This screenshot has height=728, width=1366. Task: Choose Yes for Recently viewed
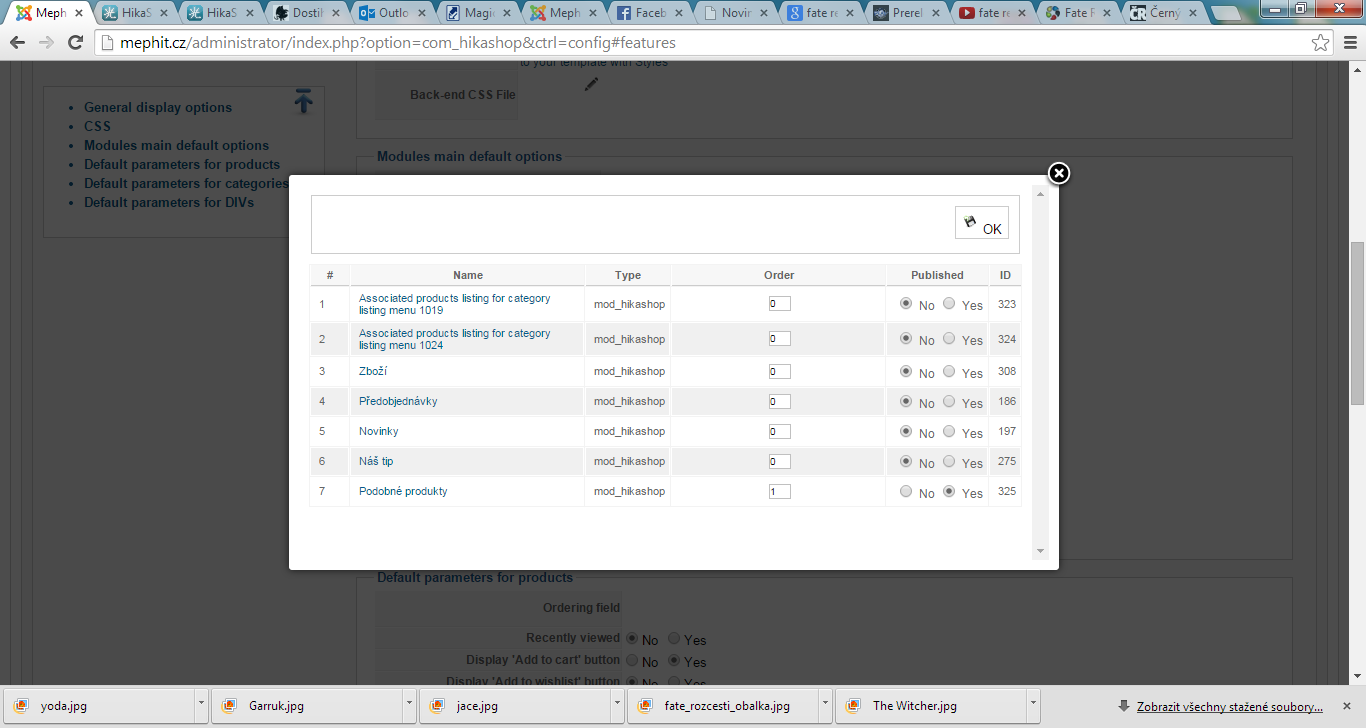[x=674, y=638]
